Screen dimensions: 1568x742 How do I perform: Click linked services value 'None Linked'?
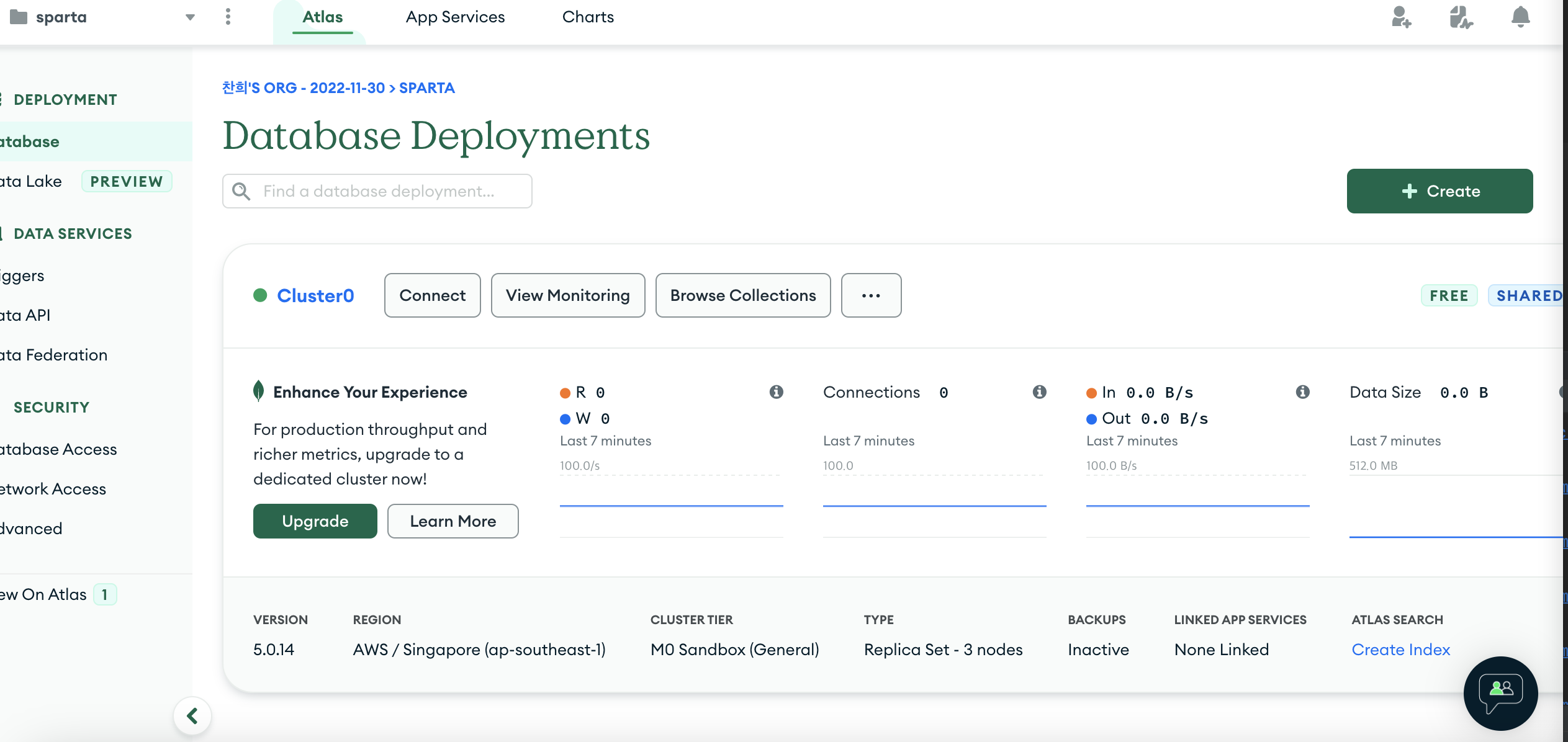click(x=1222, y=650)
